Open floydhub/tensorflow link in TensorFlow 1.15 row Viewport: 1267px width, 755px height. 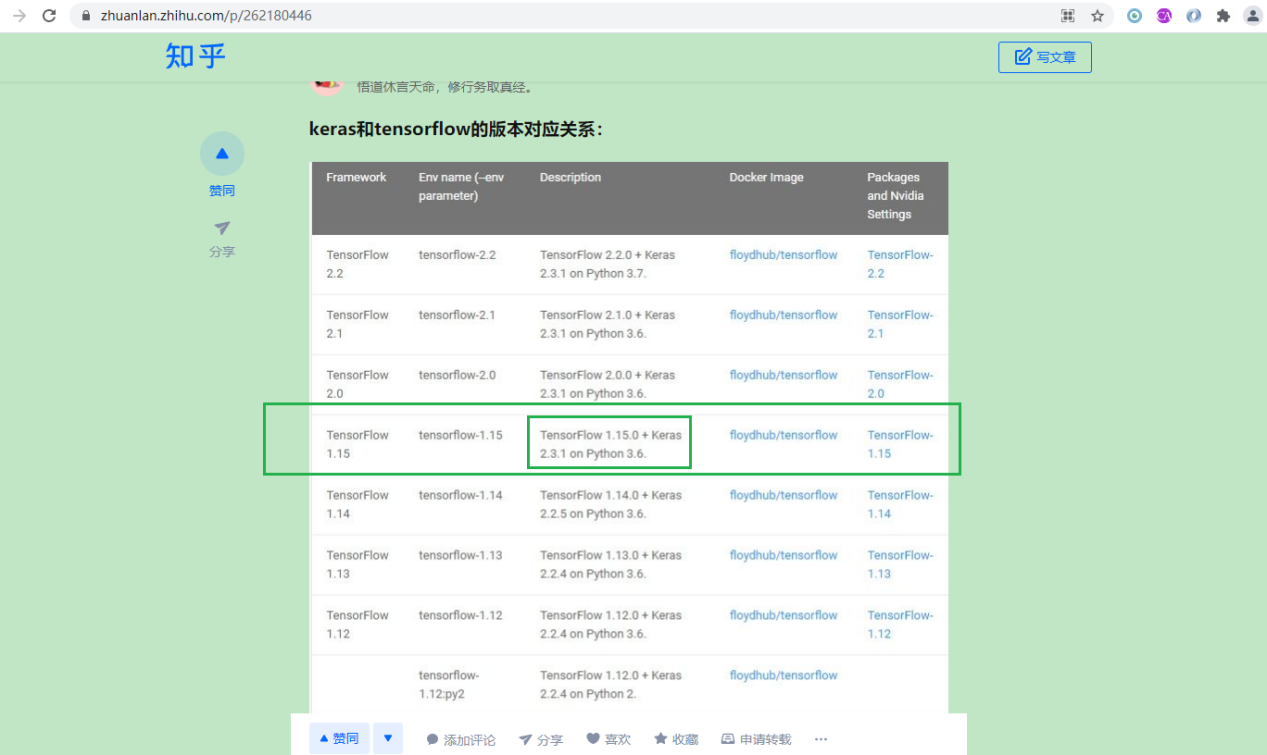783,435
